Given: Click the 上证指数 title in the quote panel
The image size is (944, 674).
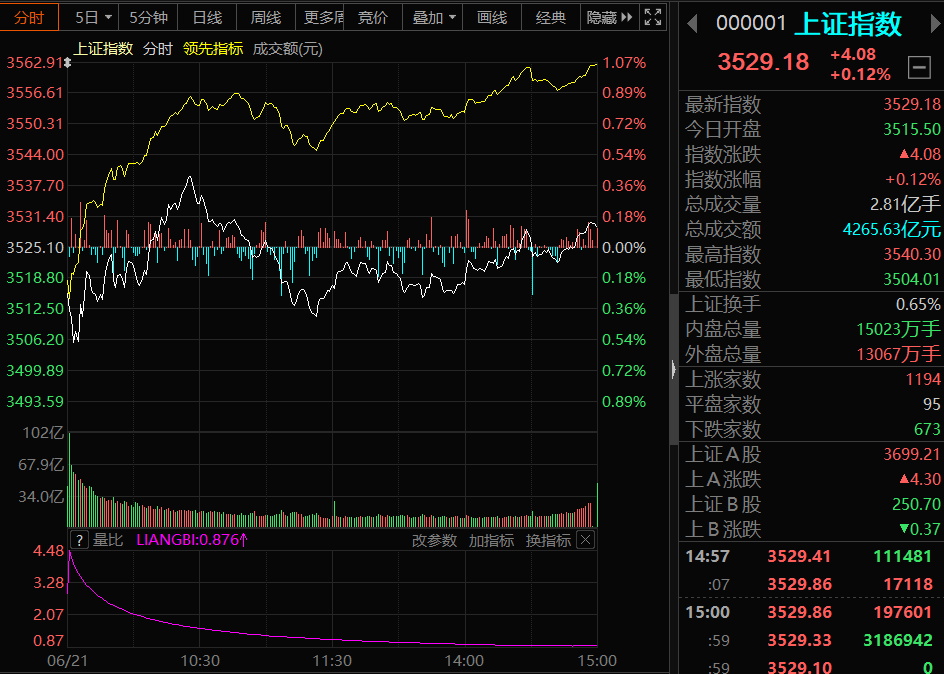Looking at the screenshot, I should pyautogui.click(x=848, y=25).
